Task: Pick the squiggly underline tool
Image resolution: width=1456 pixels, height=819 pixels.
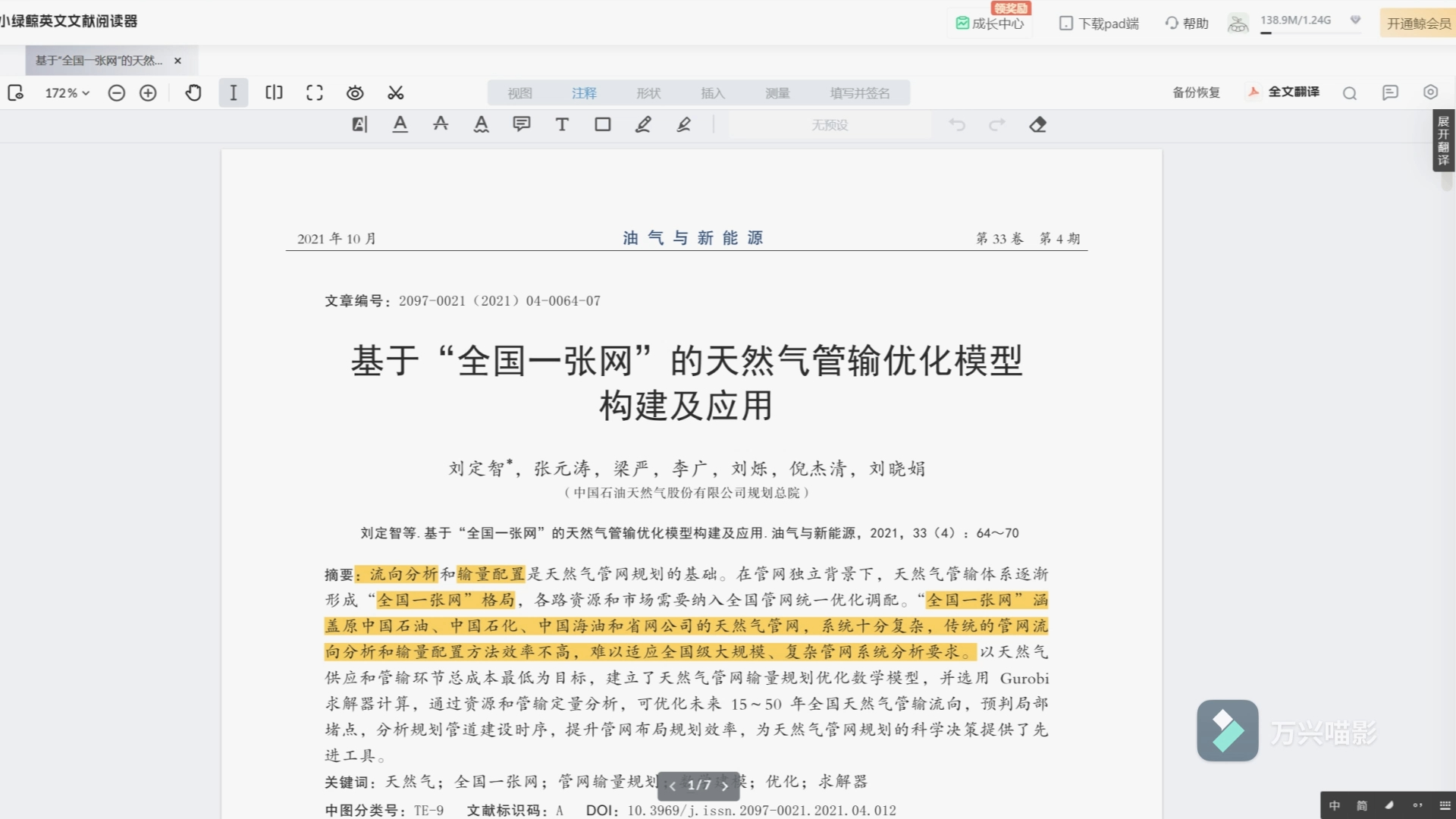Action: pyautogui.click(x=481, y=124)
